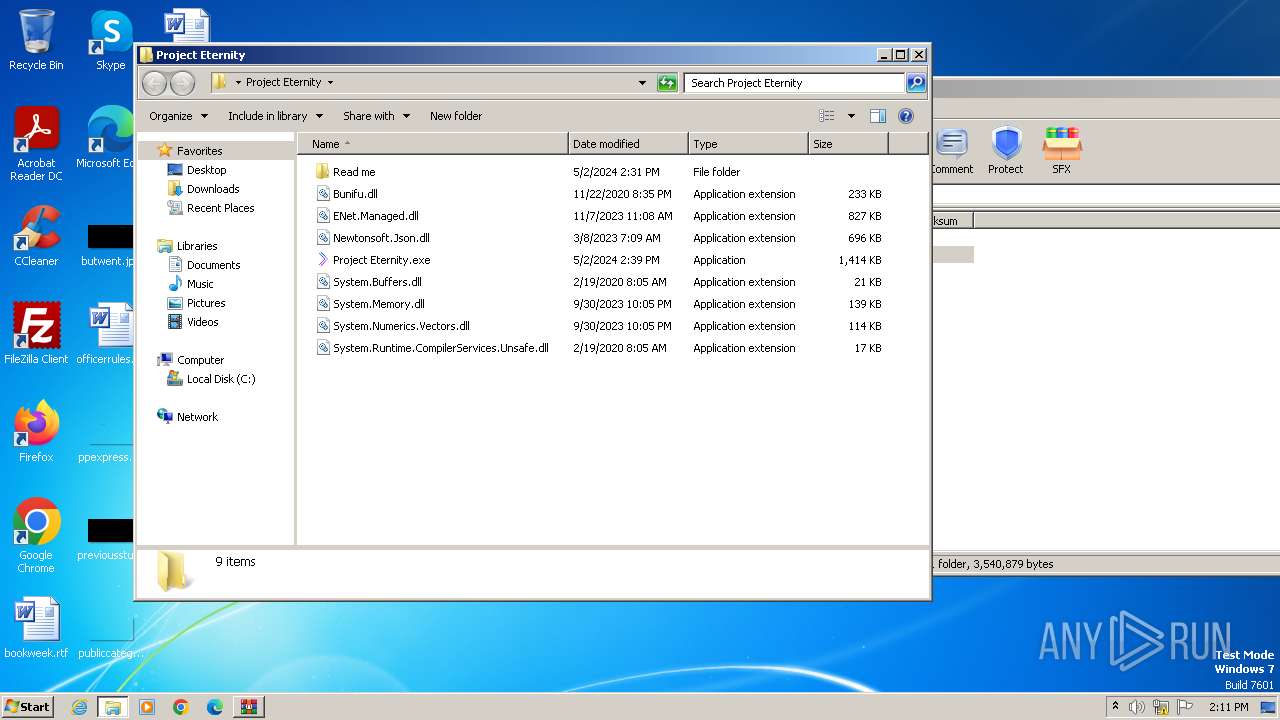Viewport: 1280px width, 720px height.
Task: Open the bookweek.rtf document icon
Action: click(36, 628)
